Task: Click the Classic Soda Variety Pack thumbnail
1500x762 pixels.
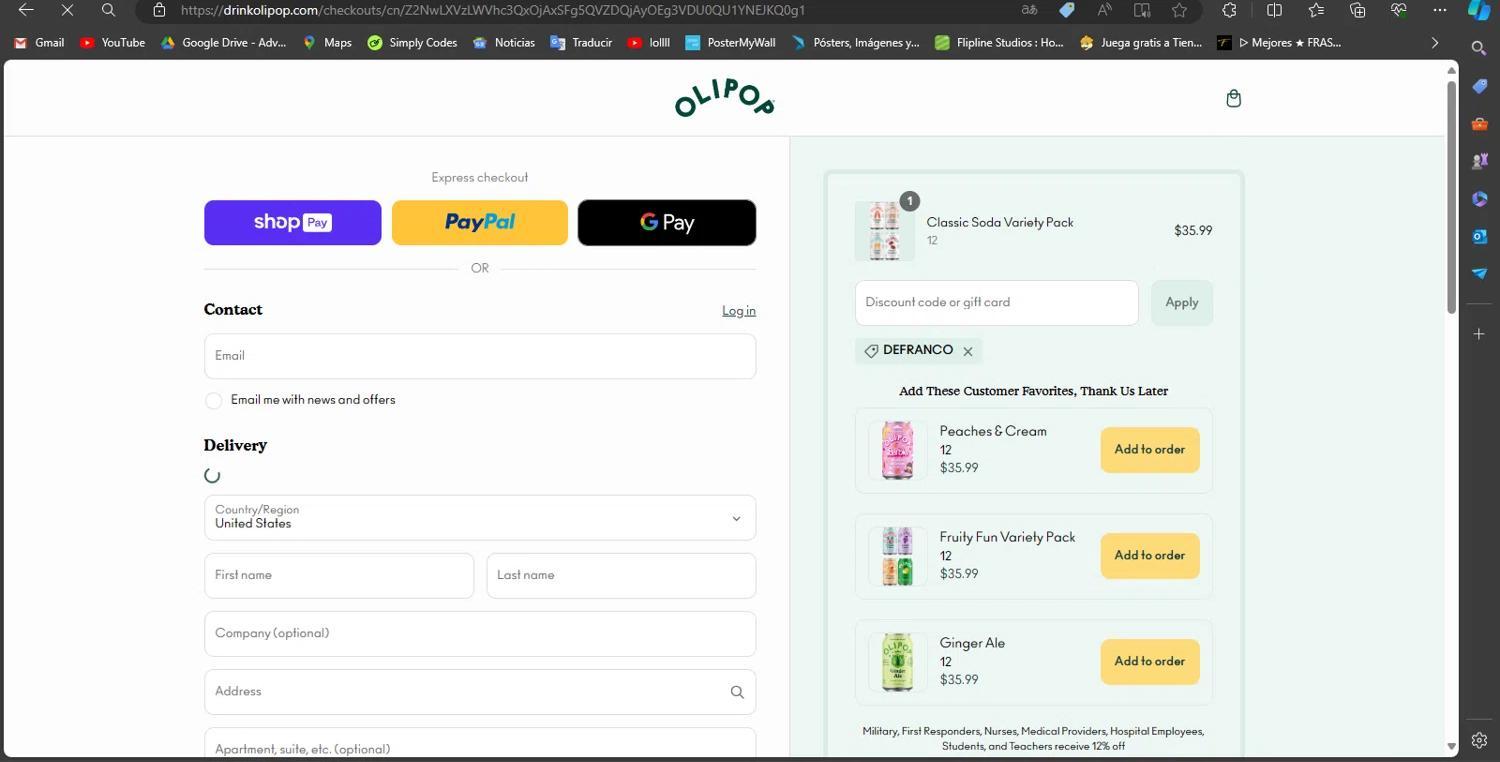Action: pos(884,231)
